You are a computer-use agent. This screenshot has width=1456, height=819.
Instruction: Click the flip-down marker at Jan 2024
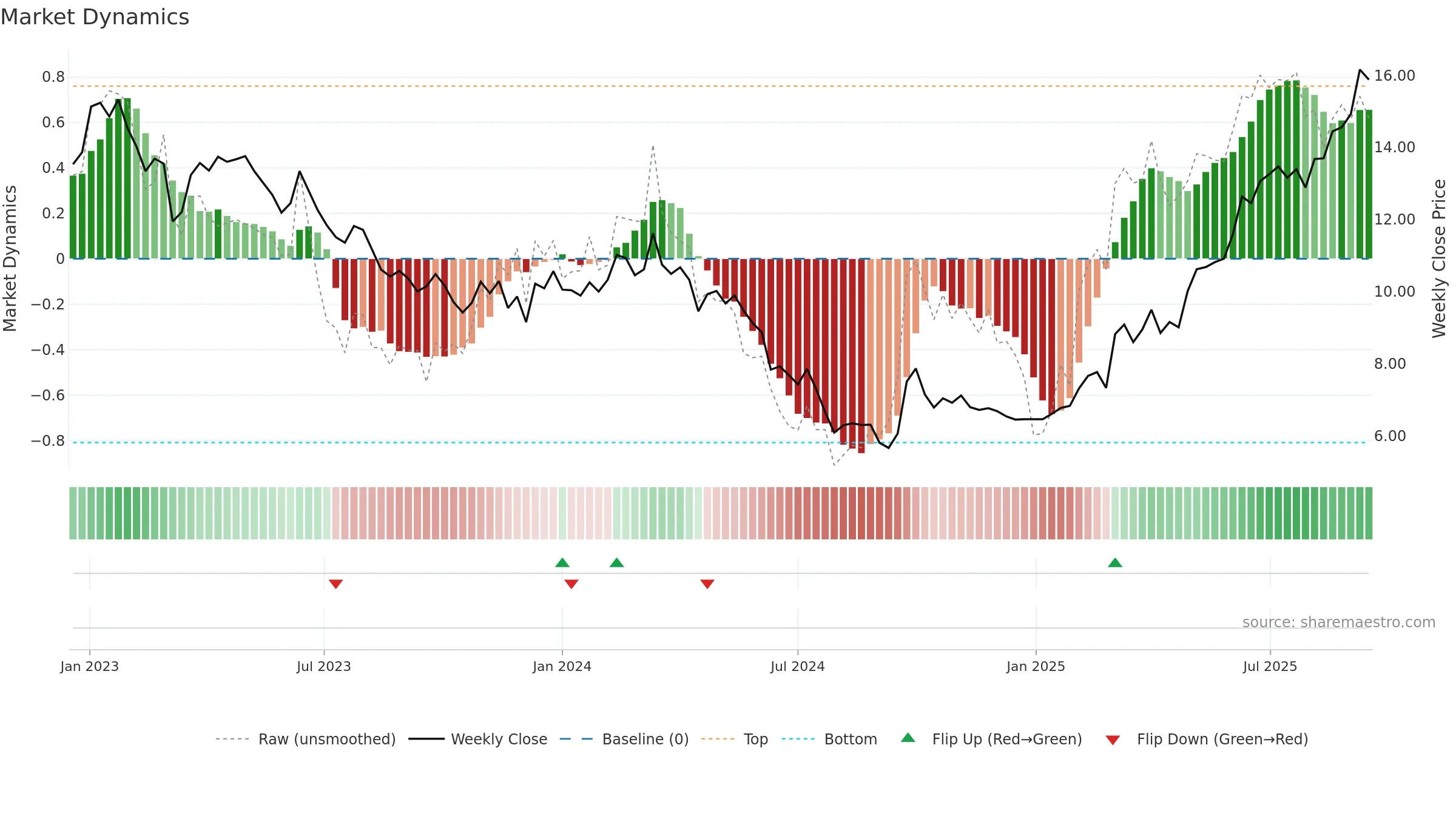click(571, 584)
